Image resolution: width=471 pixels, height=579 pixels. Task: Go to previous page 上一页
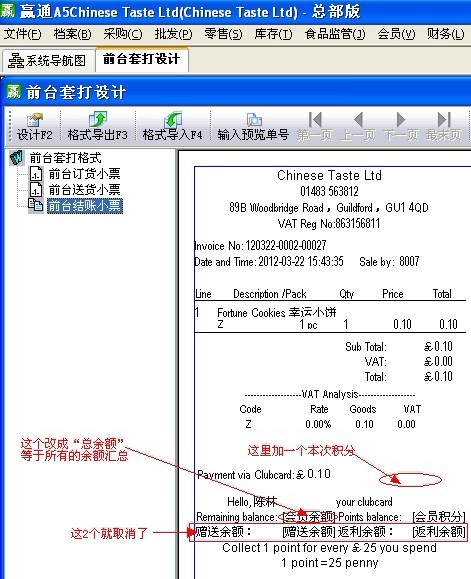[x=358, y=127]
